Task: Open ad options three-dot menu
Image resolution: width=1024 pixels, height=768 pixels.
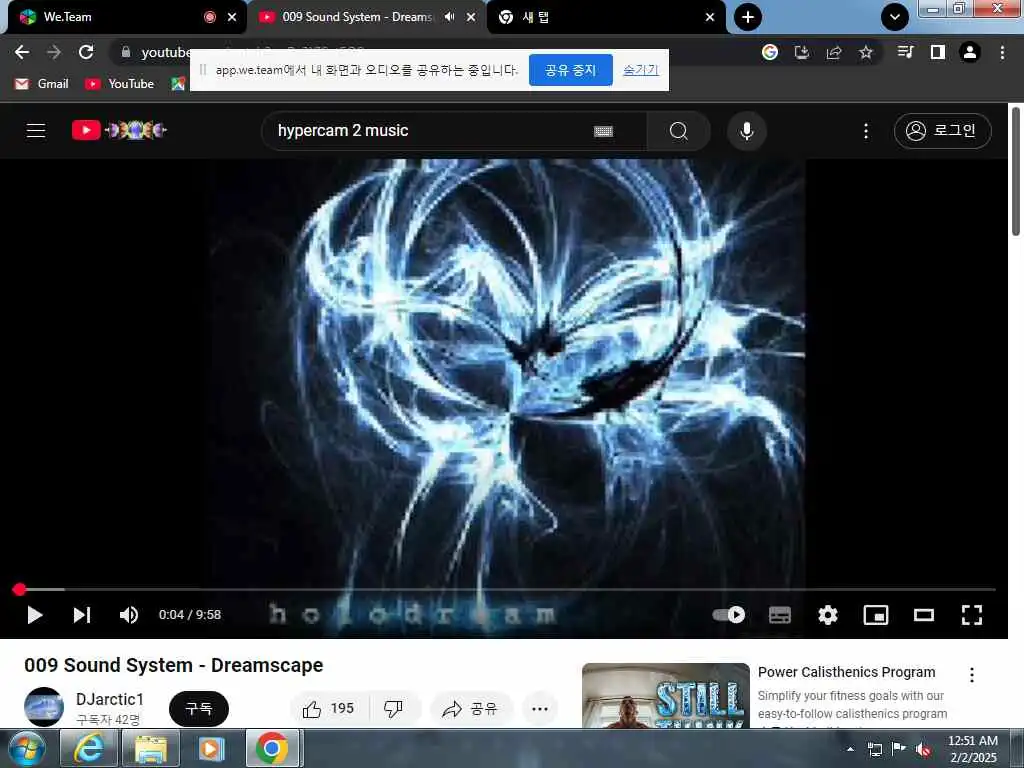Action: 972,675
